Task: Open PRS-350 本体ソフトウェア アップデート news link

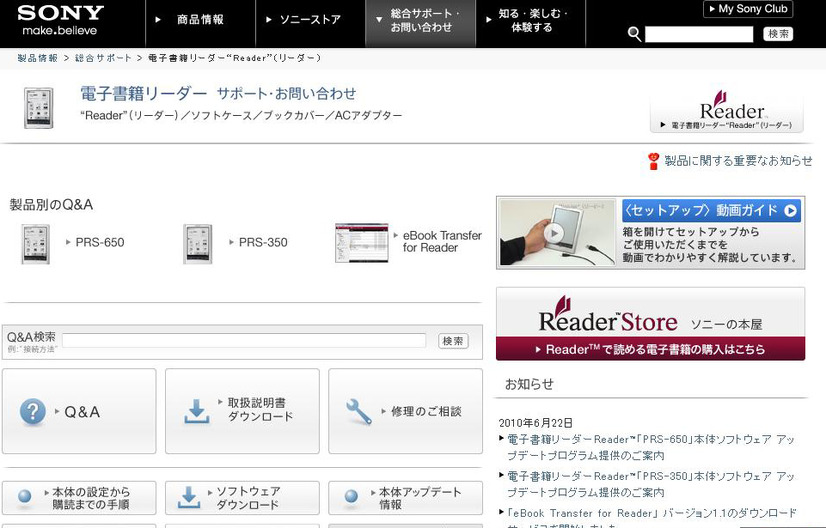Action: coord(651,484)
